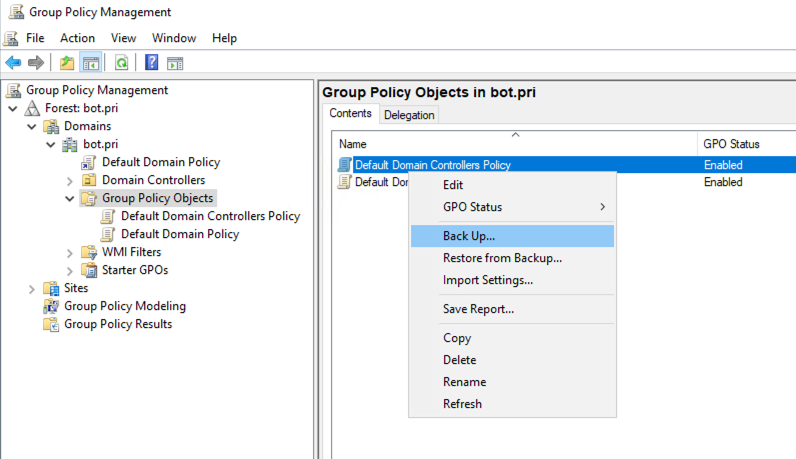Expand the Sites node
Screen dimensions: 796x459
click(31, 289)
